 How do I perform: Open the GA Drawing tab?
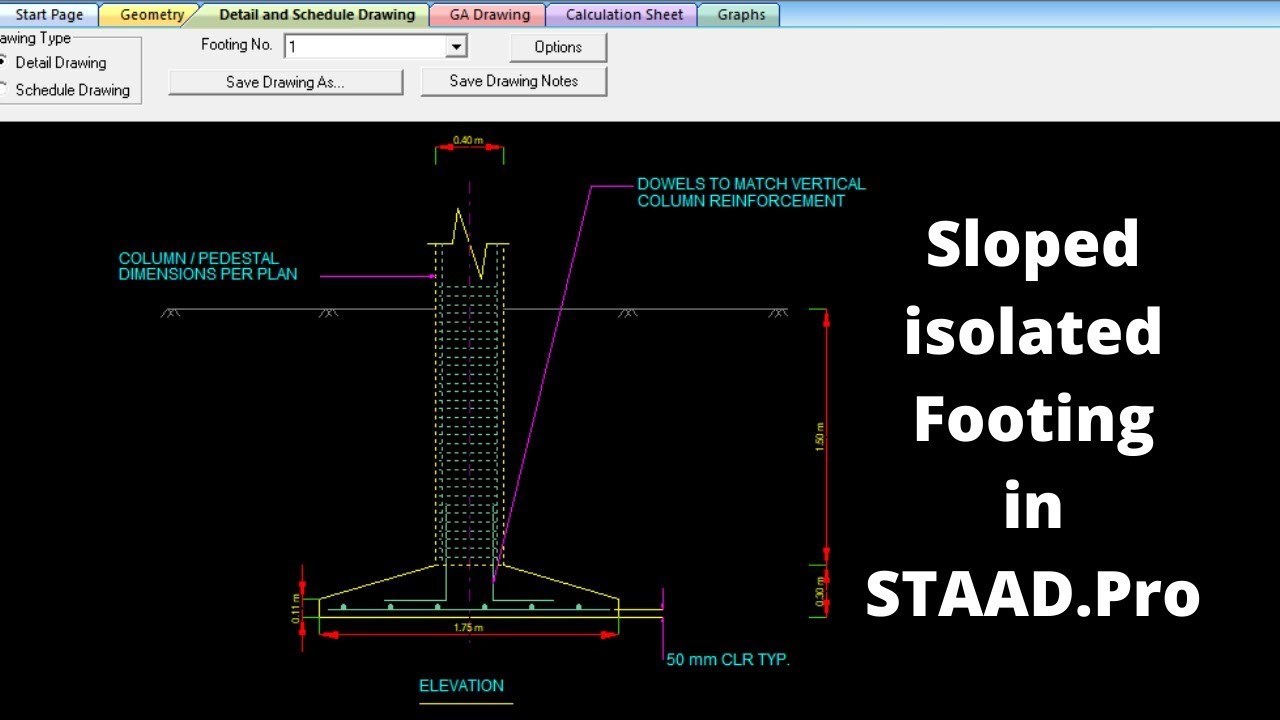(x=489, y=15)
